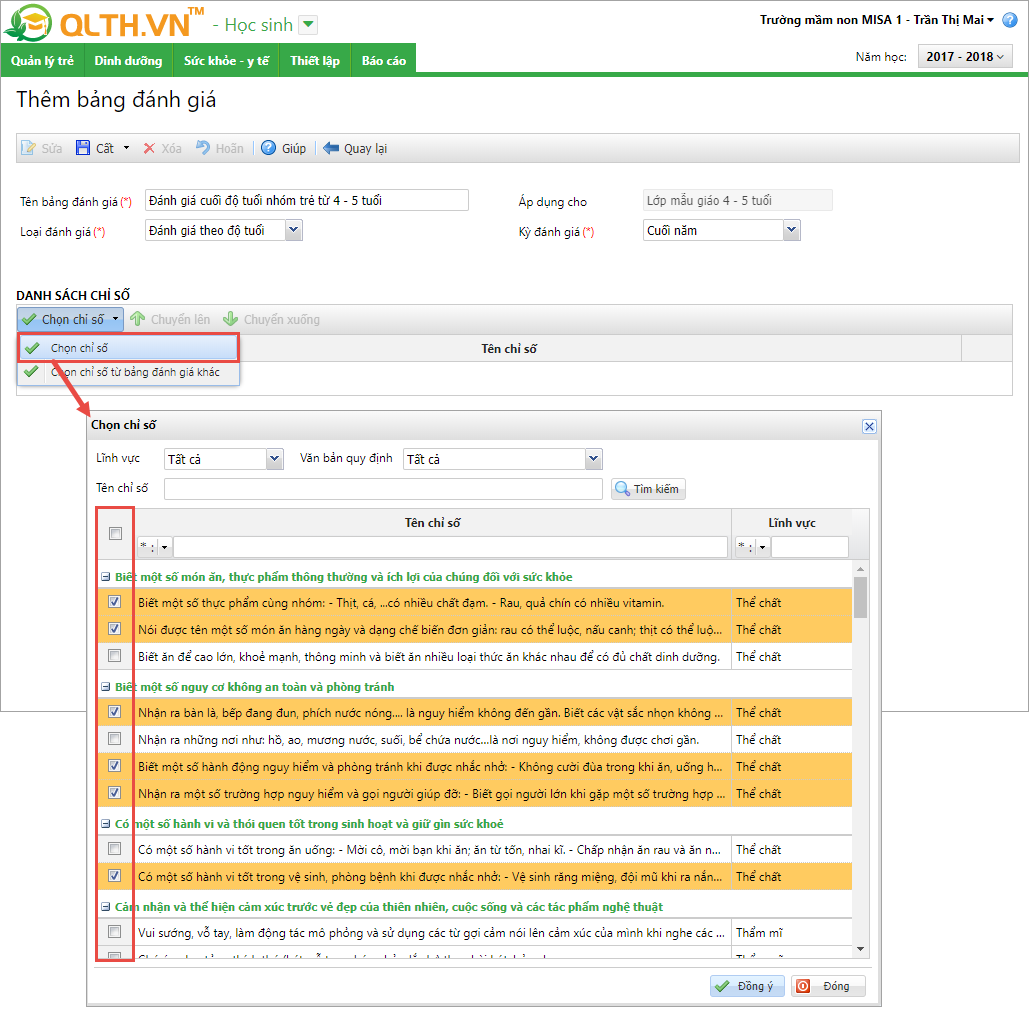This screenshot has height=1009, width=1029.
Task: Collapse 'Biết một số nguy cơ không an toàn' group
Action: coord(106,687)
